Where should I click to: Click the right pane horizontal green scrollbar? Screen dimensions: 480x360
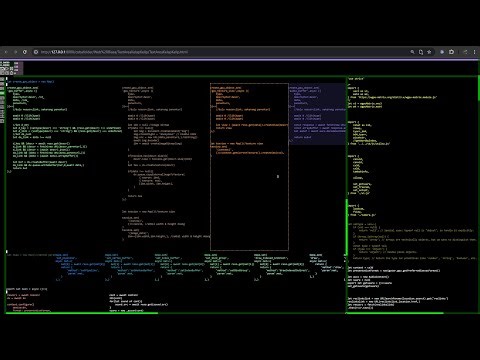point(395,313)
